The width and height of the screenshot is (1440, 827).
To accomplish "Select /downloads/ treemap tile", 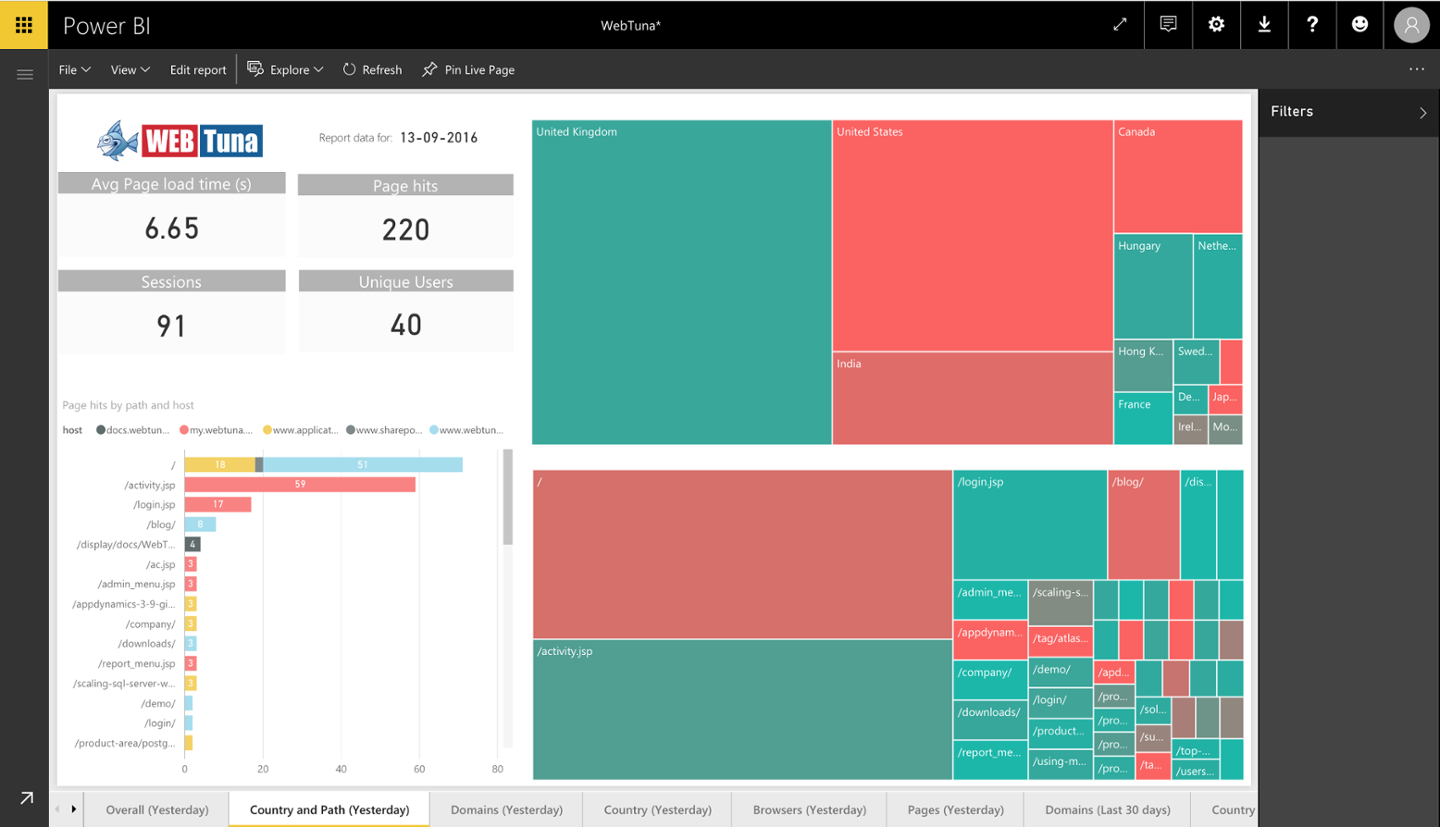I will click(990, 719).
